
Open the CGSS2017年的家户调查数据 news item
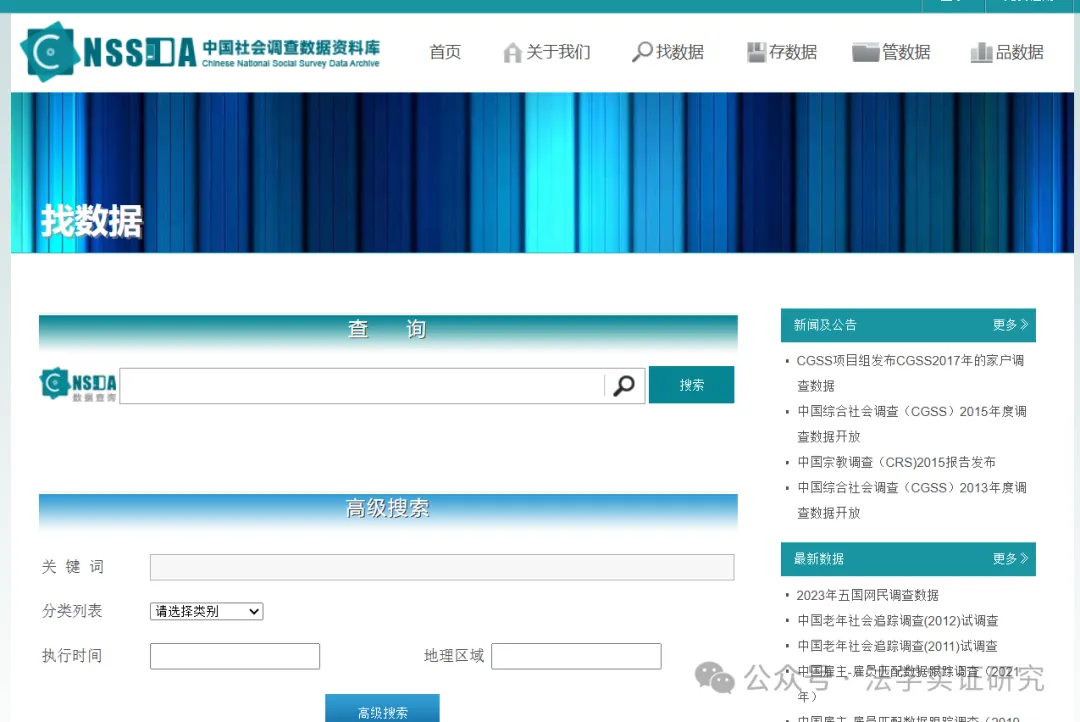point(910,373)
